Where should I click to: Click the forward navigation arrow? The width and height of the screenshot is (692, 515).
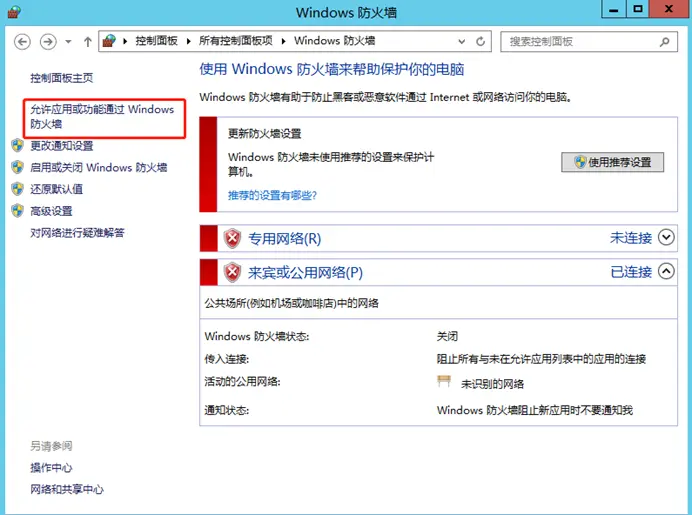tap(48, 42)
